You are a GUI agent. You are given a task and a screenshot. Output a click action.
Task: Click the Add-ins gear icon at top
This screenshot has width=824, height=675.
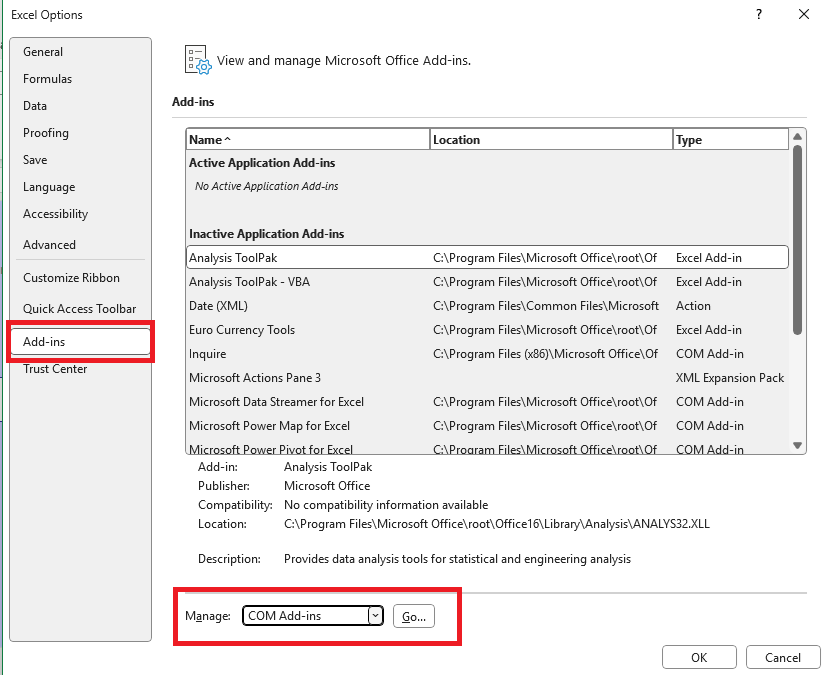coord(196,59)
